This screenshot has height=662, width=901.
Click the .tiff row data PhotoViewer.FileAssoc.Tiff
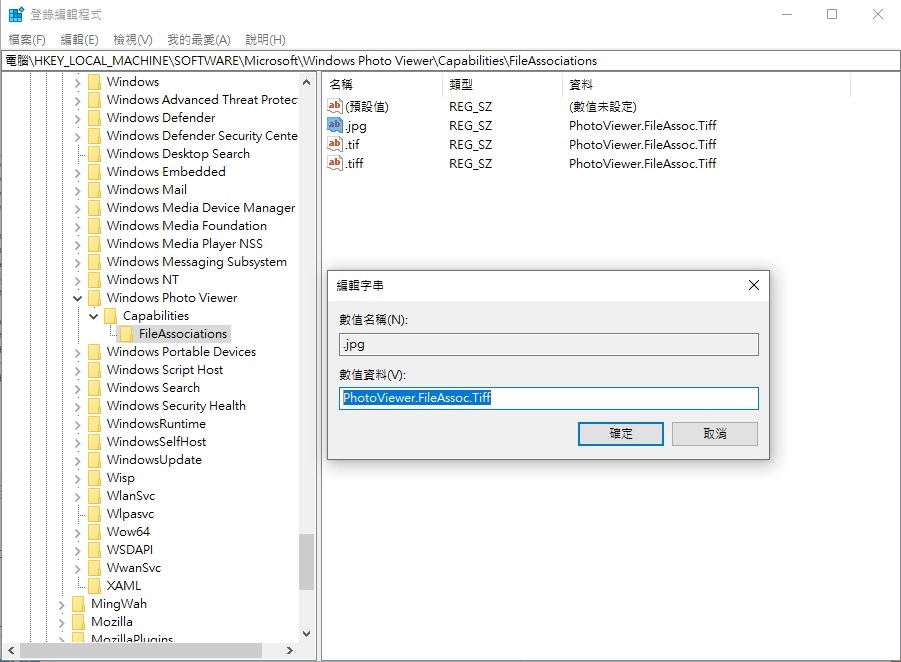point(642,163)
